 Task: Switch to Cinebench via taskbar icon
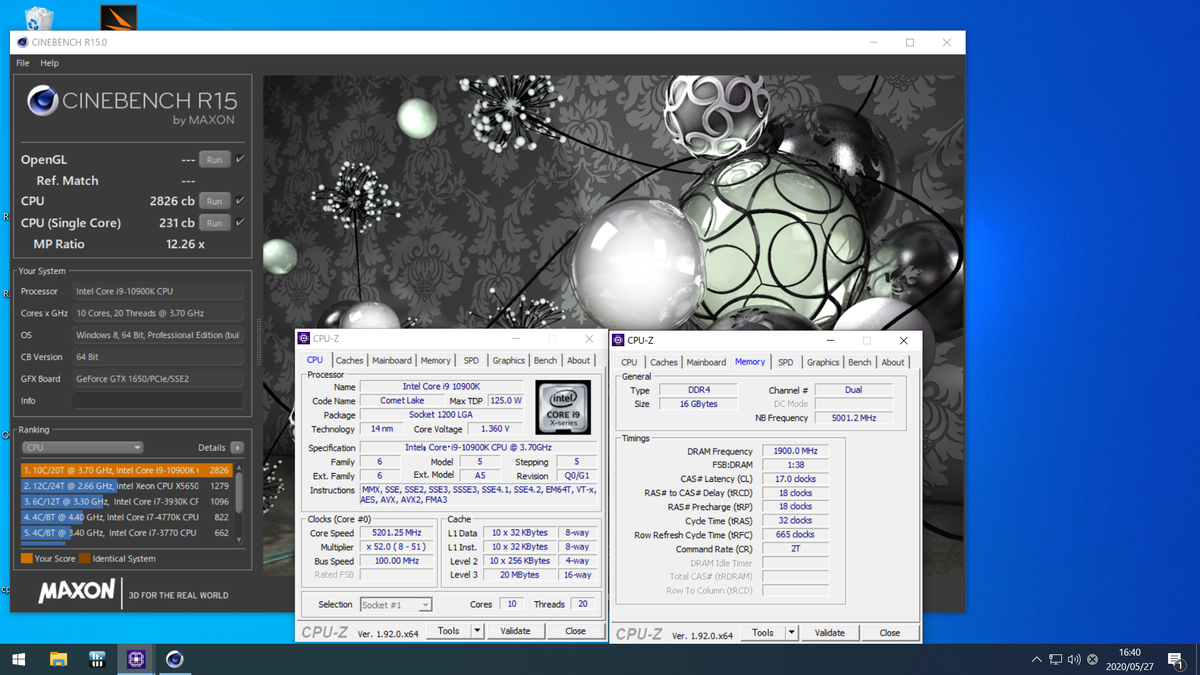point(175,659)
